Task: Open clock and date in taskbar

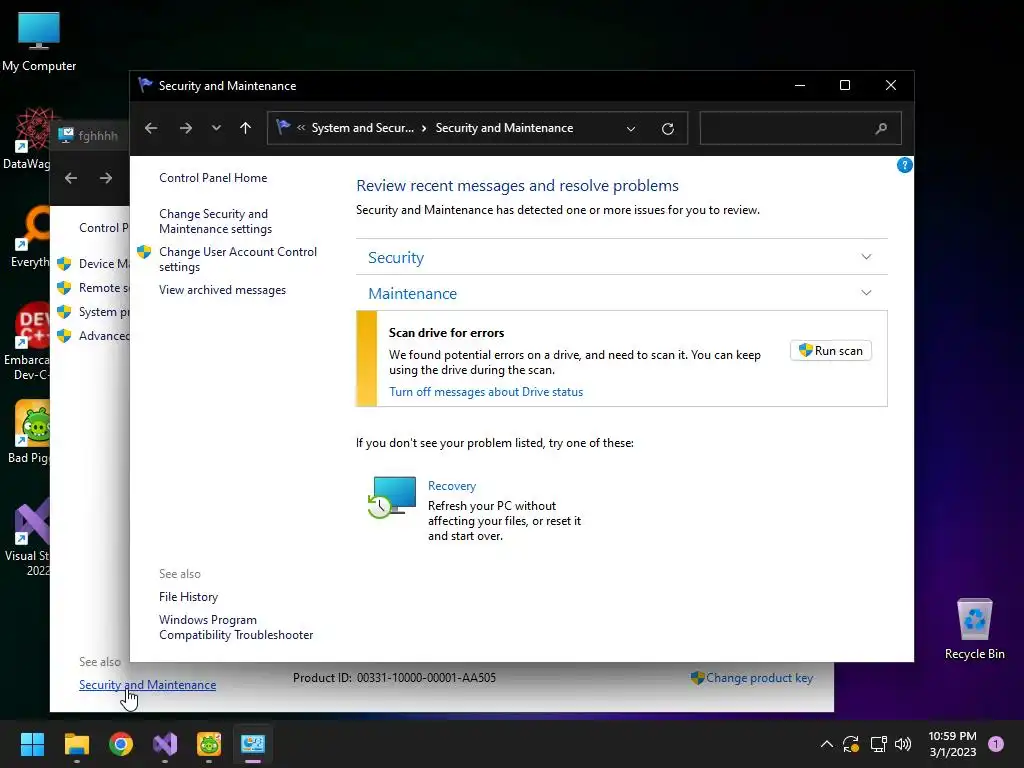Action: coord(952,744)
